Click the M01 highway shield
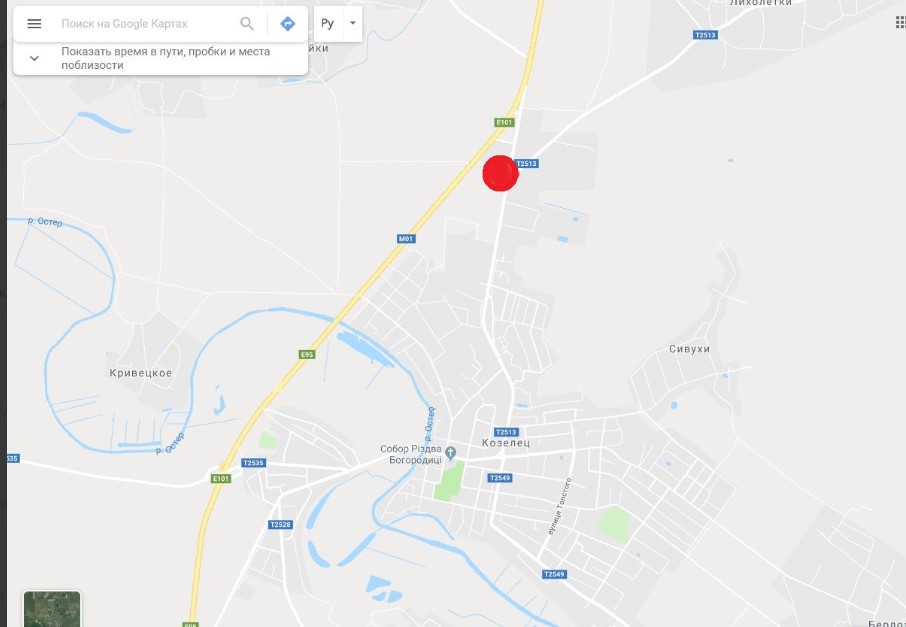 pos(406,239)
